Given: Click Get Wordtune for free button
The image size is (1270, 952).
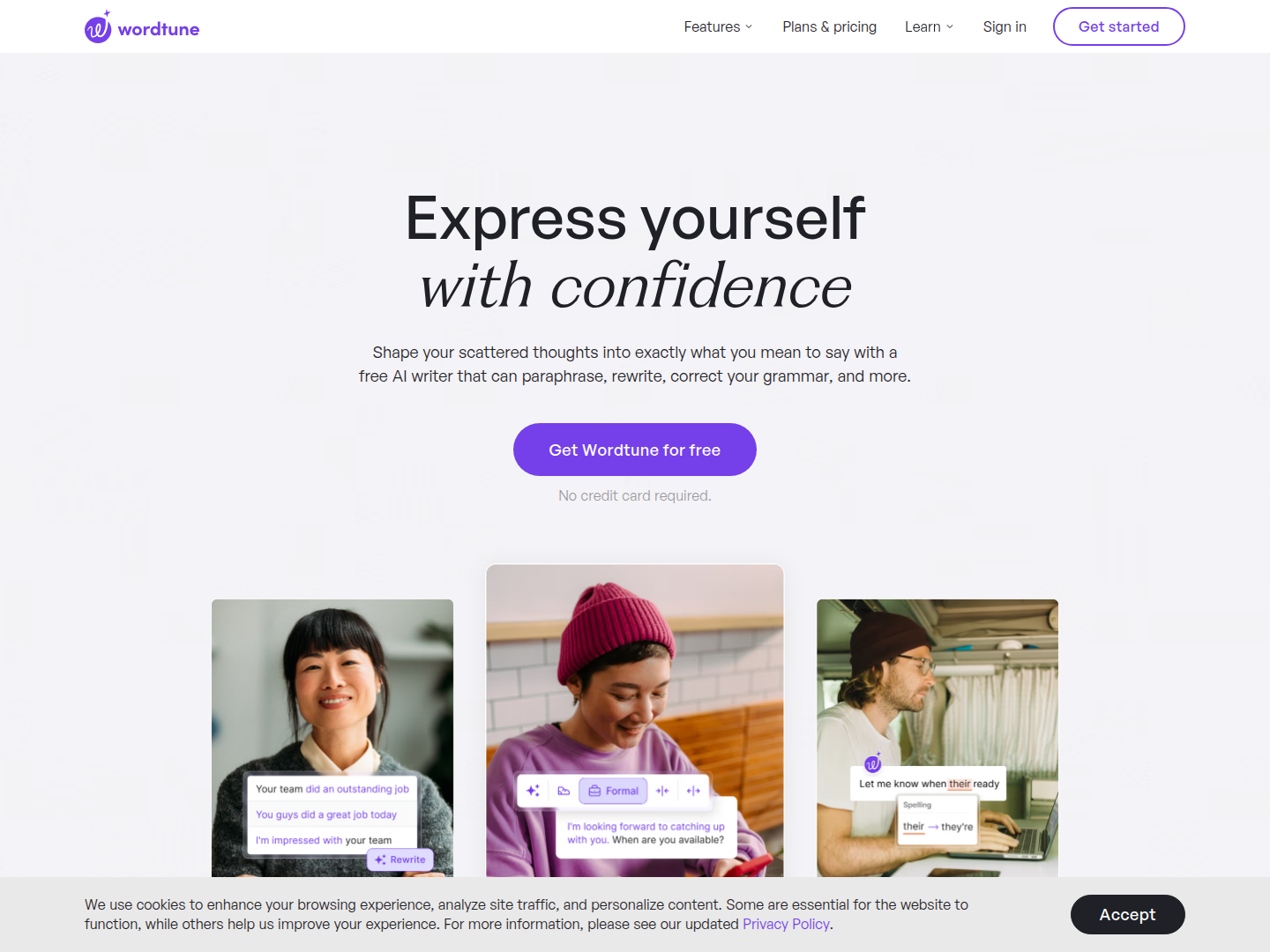Looking at the screenshot, I should (x=635, y=450).
